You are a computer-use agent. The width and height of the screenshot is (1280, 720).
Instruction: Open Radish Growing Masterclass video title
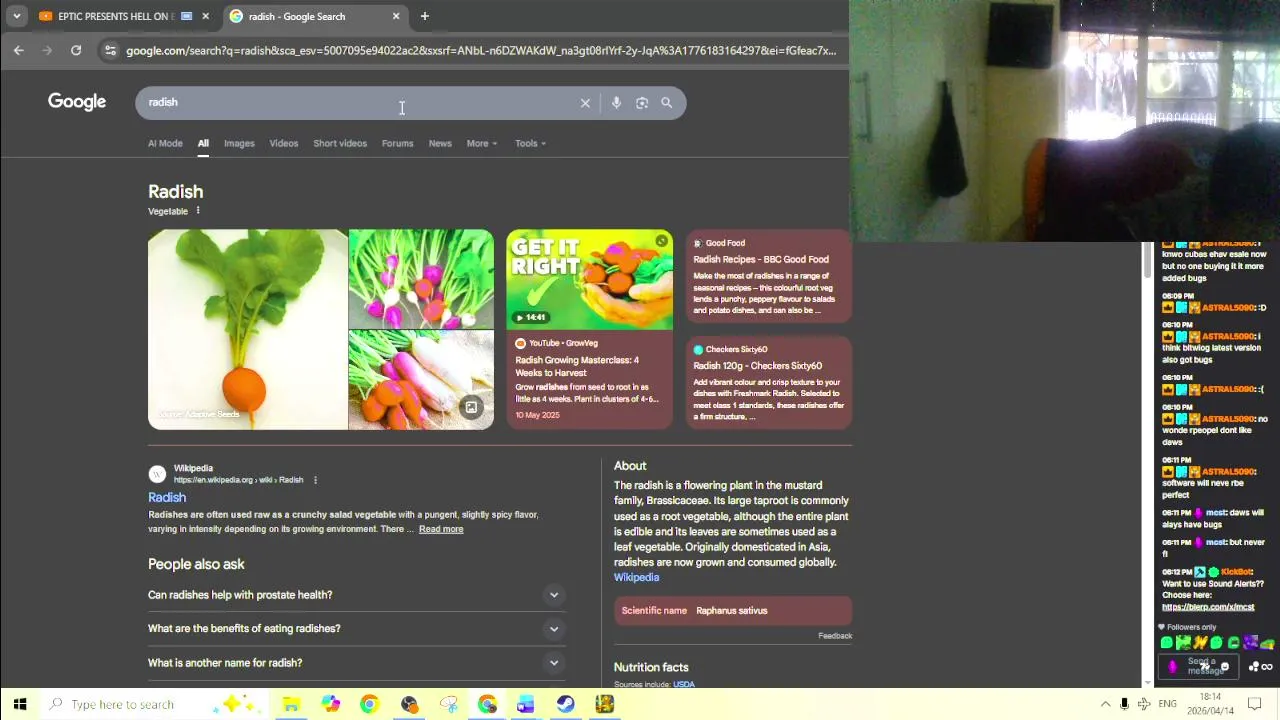[x=577, y=366]
